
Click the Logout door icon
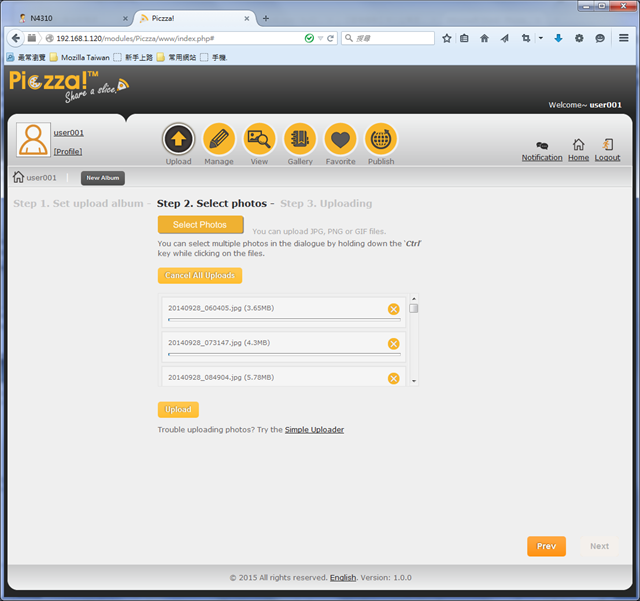point(607,144)
